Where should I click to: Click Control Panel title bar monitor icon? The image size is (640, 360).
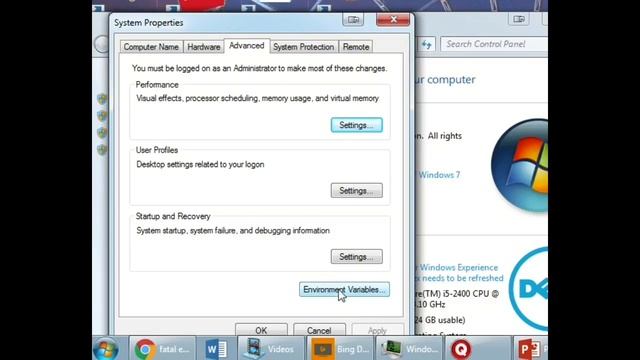519,19
